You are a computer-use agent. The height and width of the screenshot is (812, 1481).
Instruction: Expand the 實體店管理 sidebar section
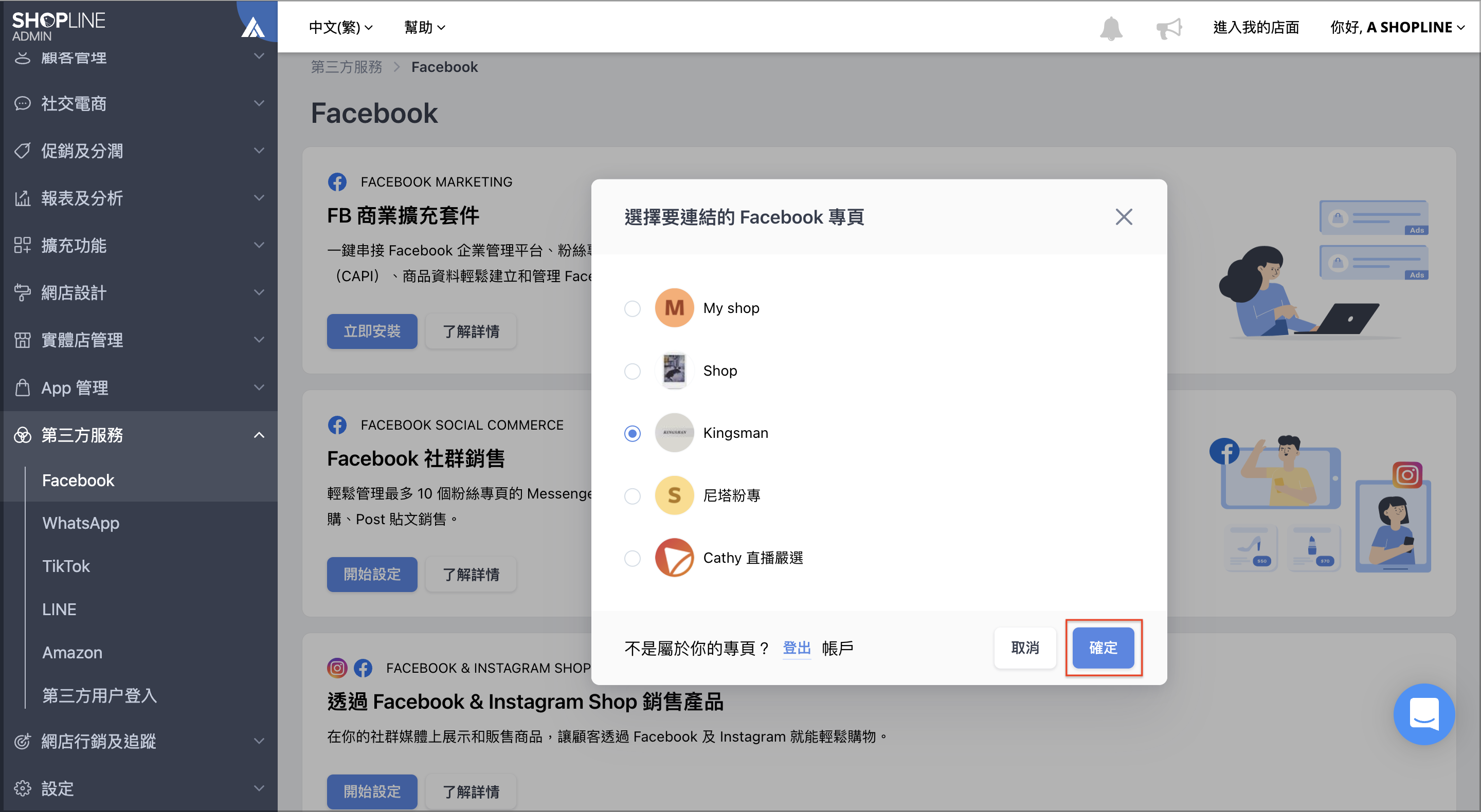click(x=140, y=340)
